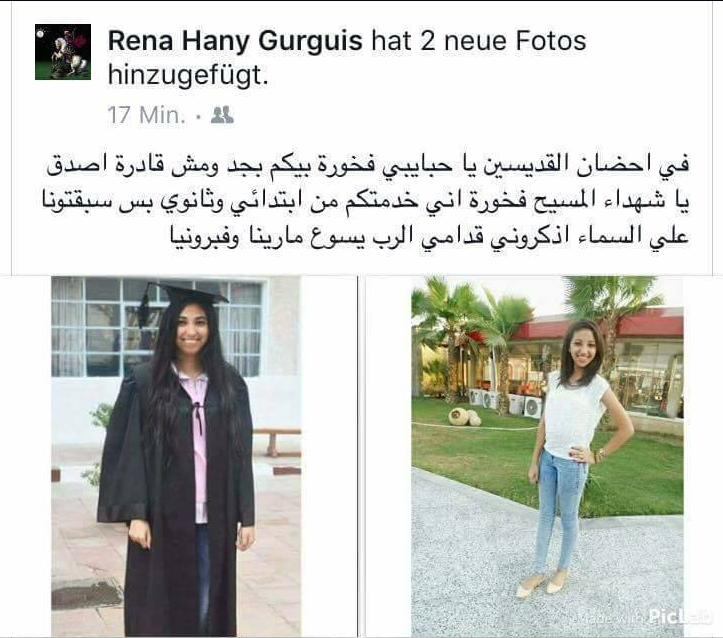Viewport: 723px width, 638px height.
Task: Click the clay pots on the lawn
Action: coord(465,417)
